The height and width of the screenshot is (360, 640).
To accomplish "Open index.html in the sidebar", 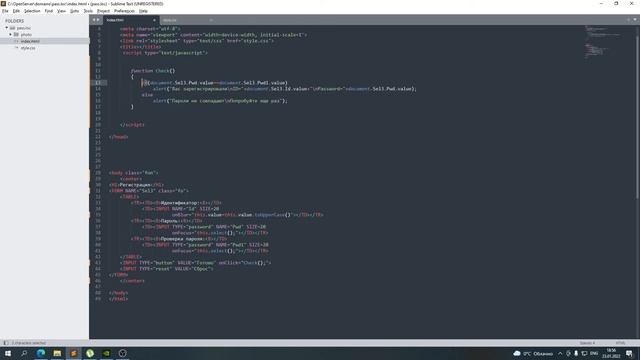I will tap(30, 41).
